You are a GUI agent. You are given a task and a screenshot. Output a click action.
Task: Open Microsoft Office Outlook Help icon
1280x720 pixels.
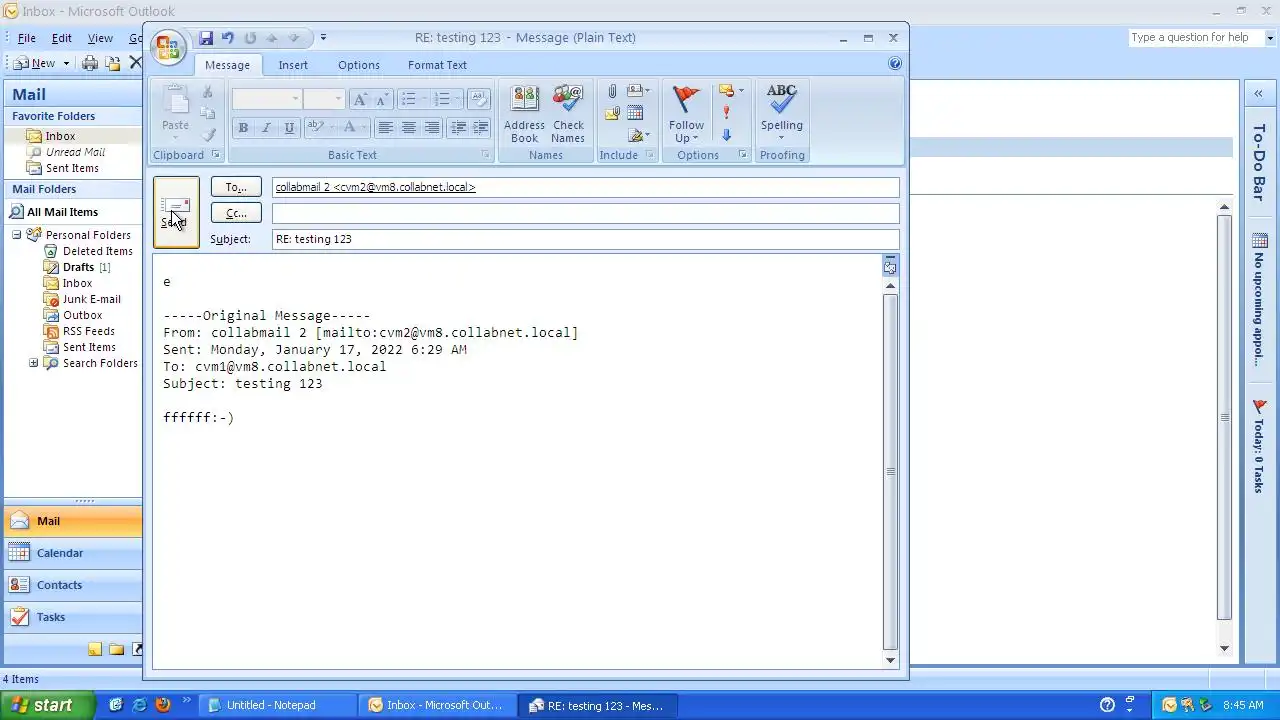pyautogui.click(x=895, y=63)
